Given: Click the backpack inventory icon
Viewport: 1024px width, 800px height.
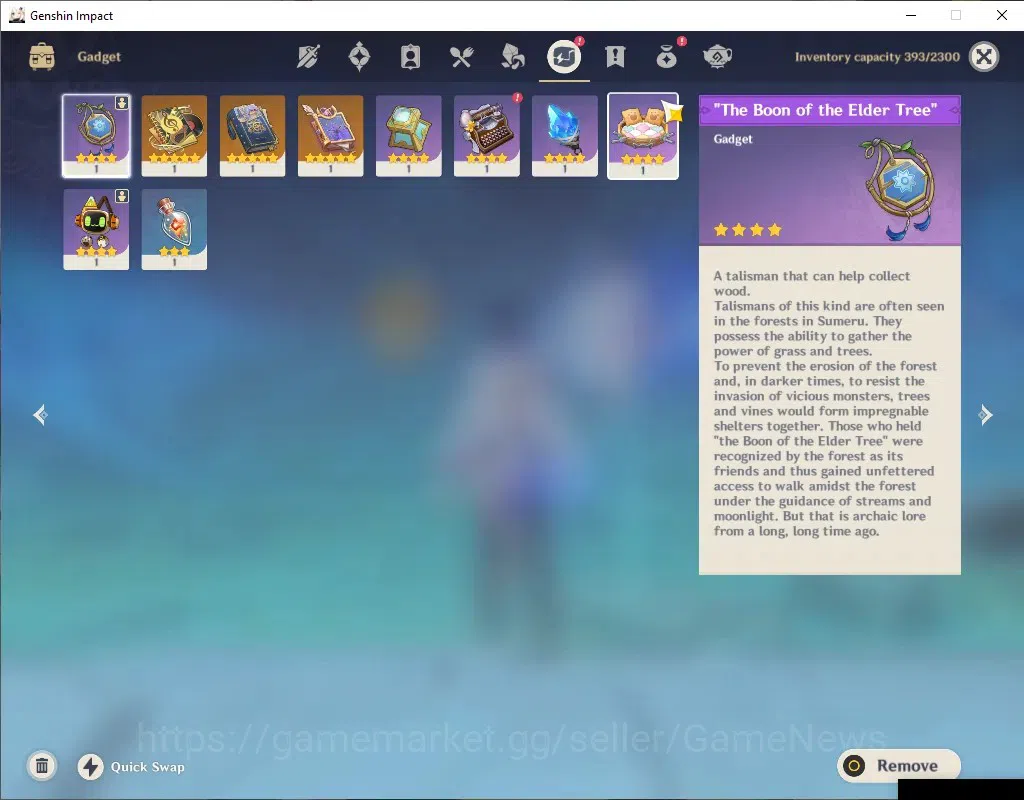Looking at the screenshot, I should coord(42,57).
